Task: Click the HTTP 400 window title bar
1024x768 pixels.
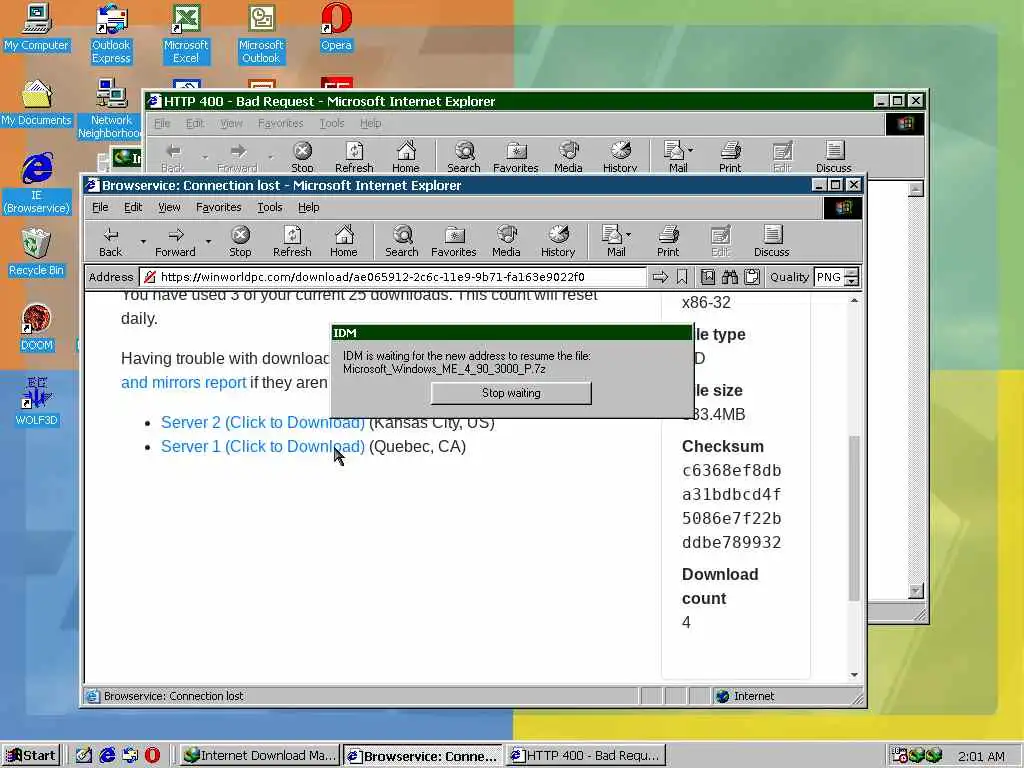Action: (509, 101)
